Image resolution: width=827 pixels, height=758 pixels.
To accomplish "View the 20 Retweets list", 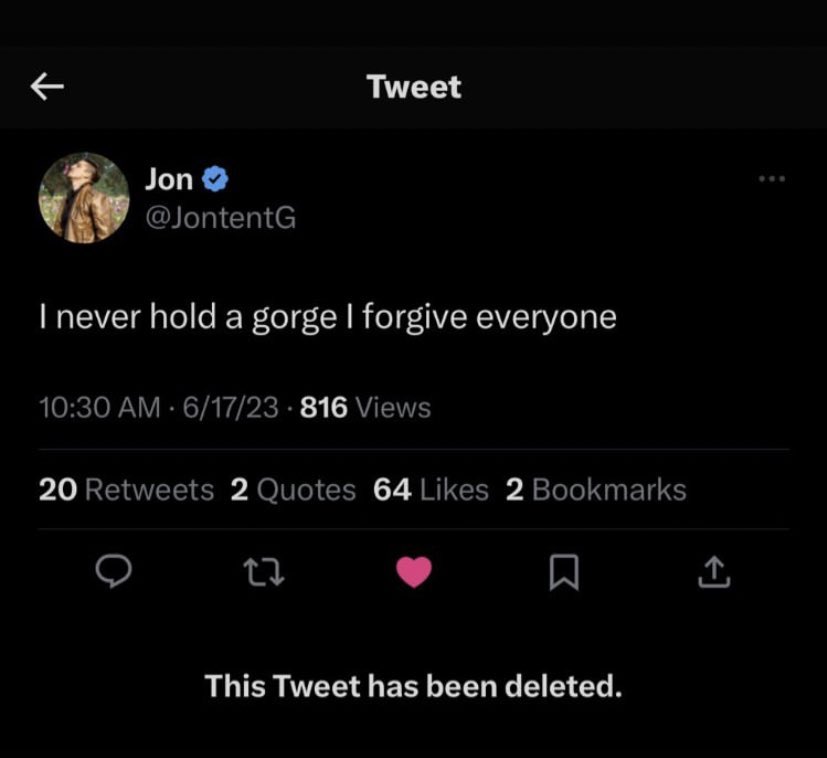I will click(x=126, y=490).
